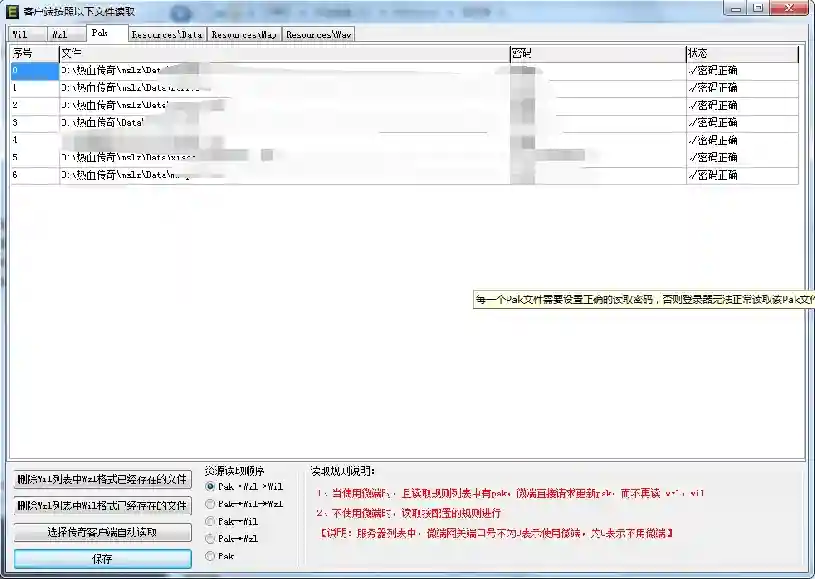Select the Pak tab
815x579 pixels.
pyautogui.click(x=107, y=33)
